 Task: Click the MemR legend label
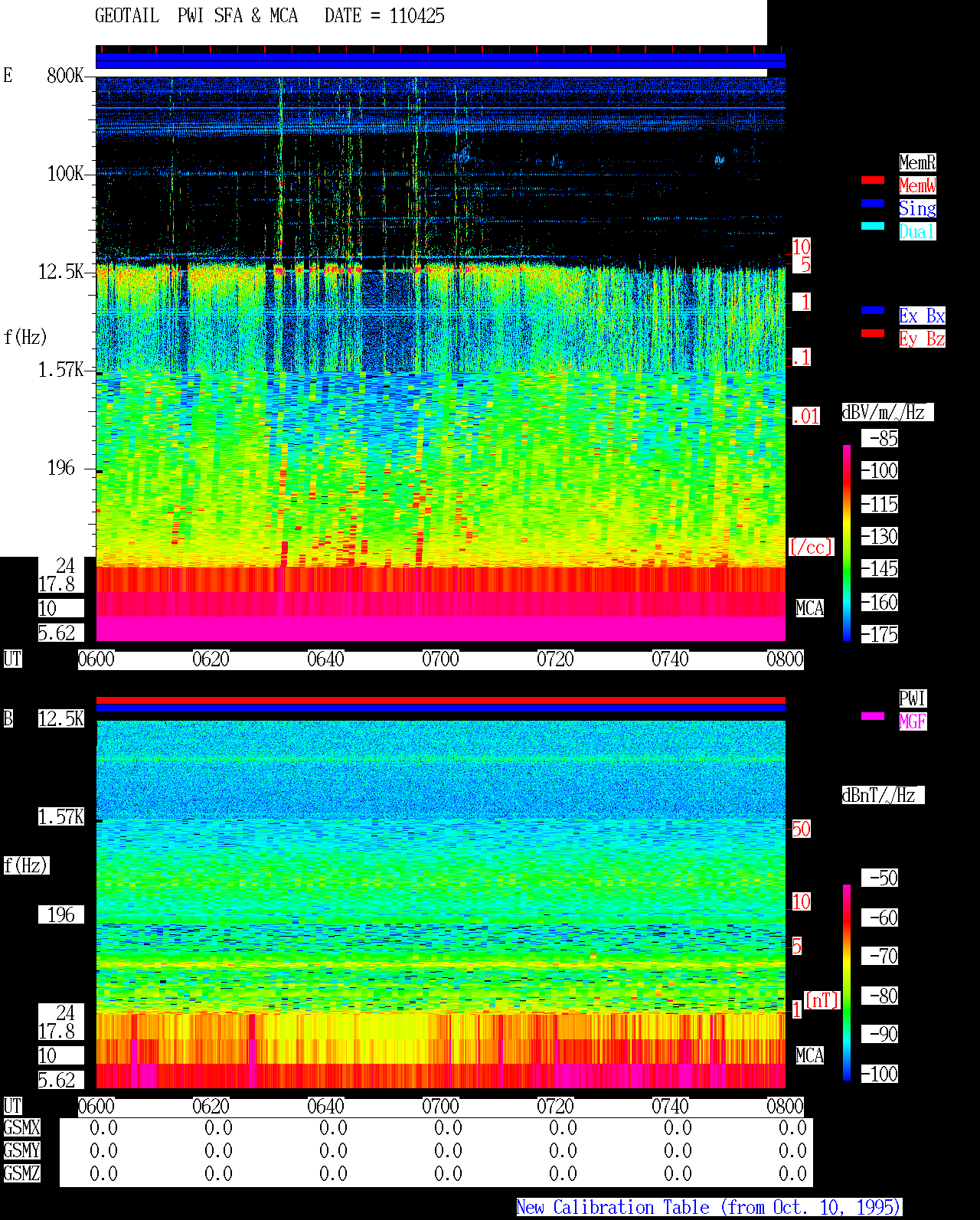917,162
